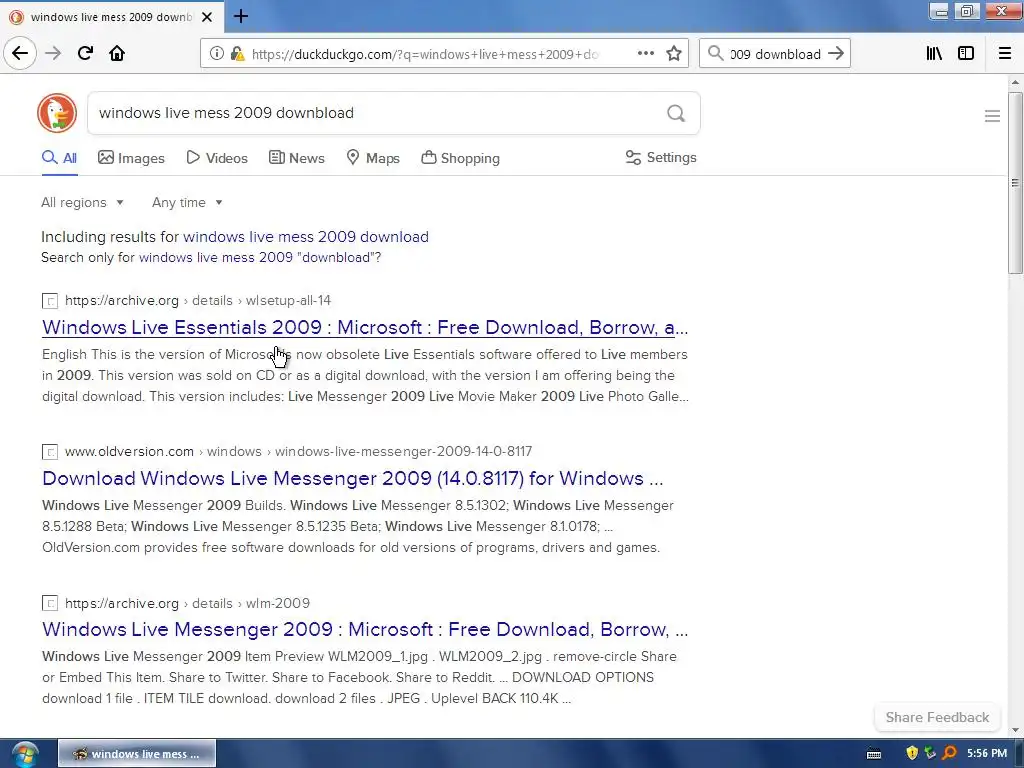Viewport: 1024px width, 768px height.
Task: Open the Library bookshelf icon
Action: 934,54
